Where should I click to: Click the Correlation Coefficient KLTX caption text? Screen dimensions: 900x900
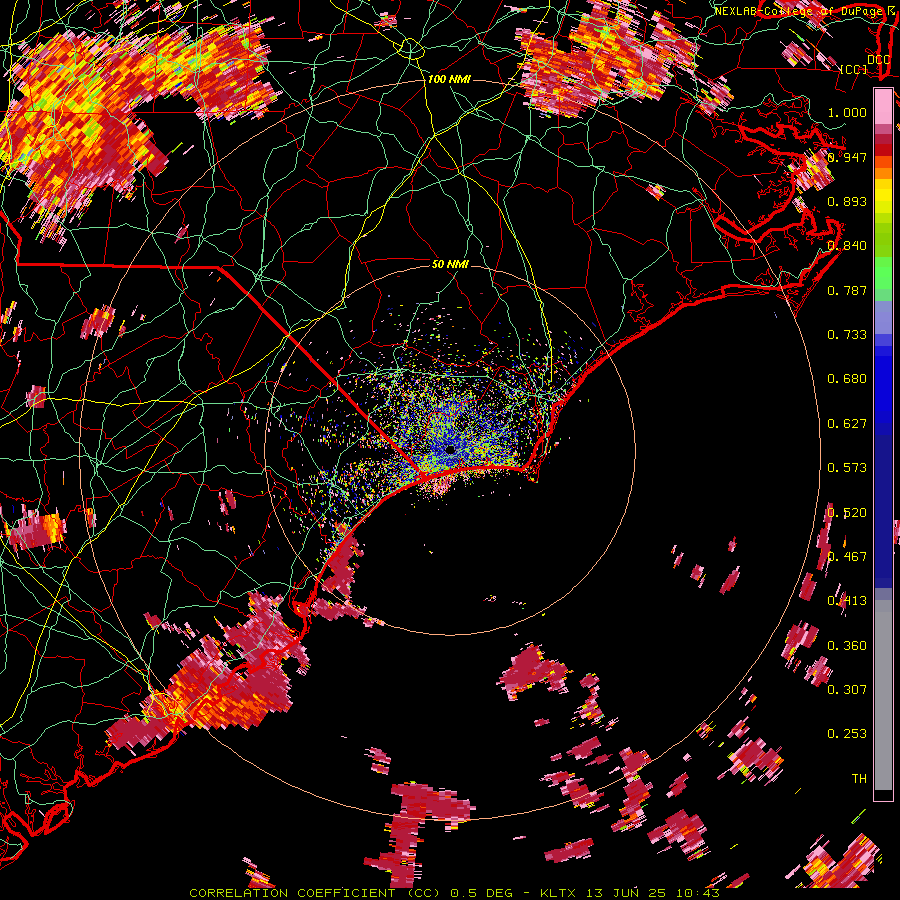click(454, 893)
